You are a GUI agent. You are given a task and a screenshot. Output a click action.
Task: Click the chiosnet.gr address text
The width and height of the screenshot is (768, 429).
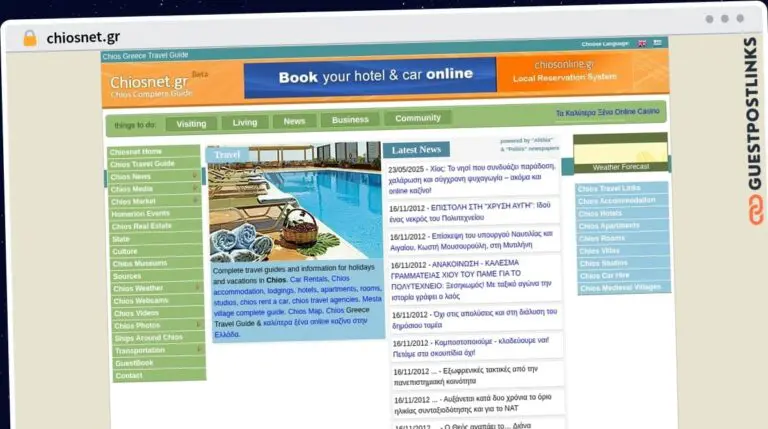coord(83,37)
